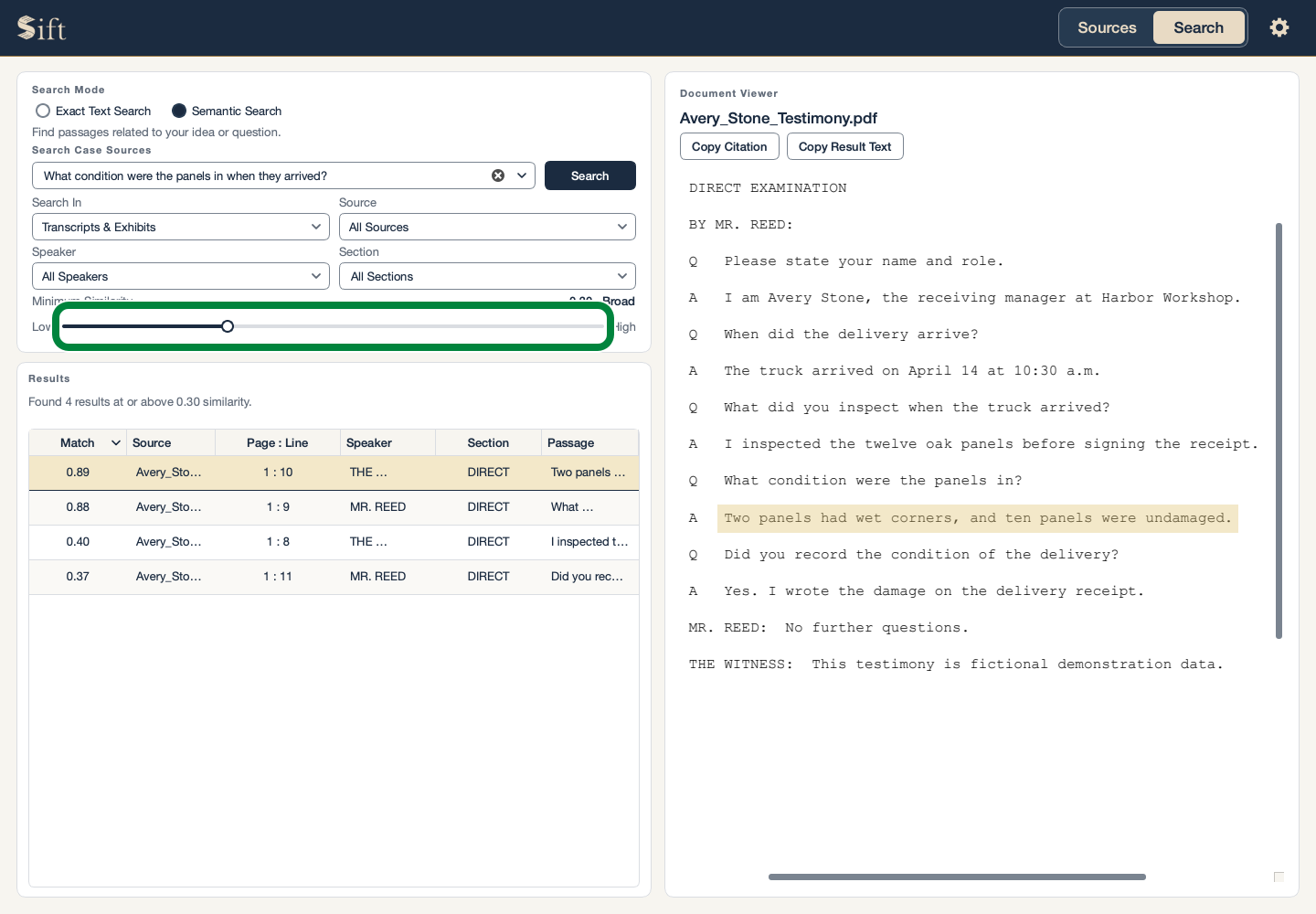
Task: Switch to the Sources tab
Action: point(1107,27)
